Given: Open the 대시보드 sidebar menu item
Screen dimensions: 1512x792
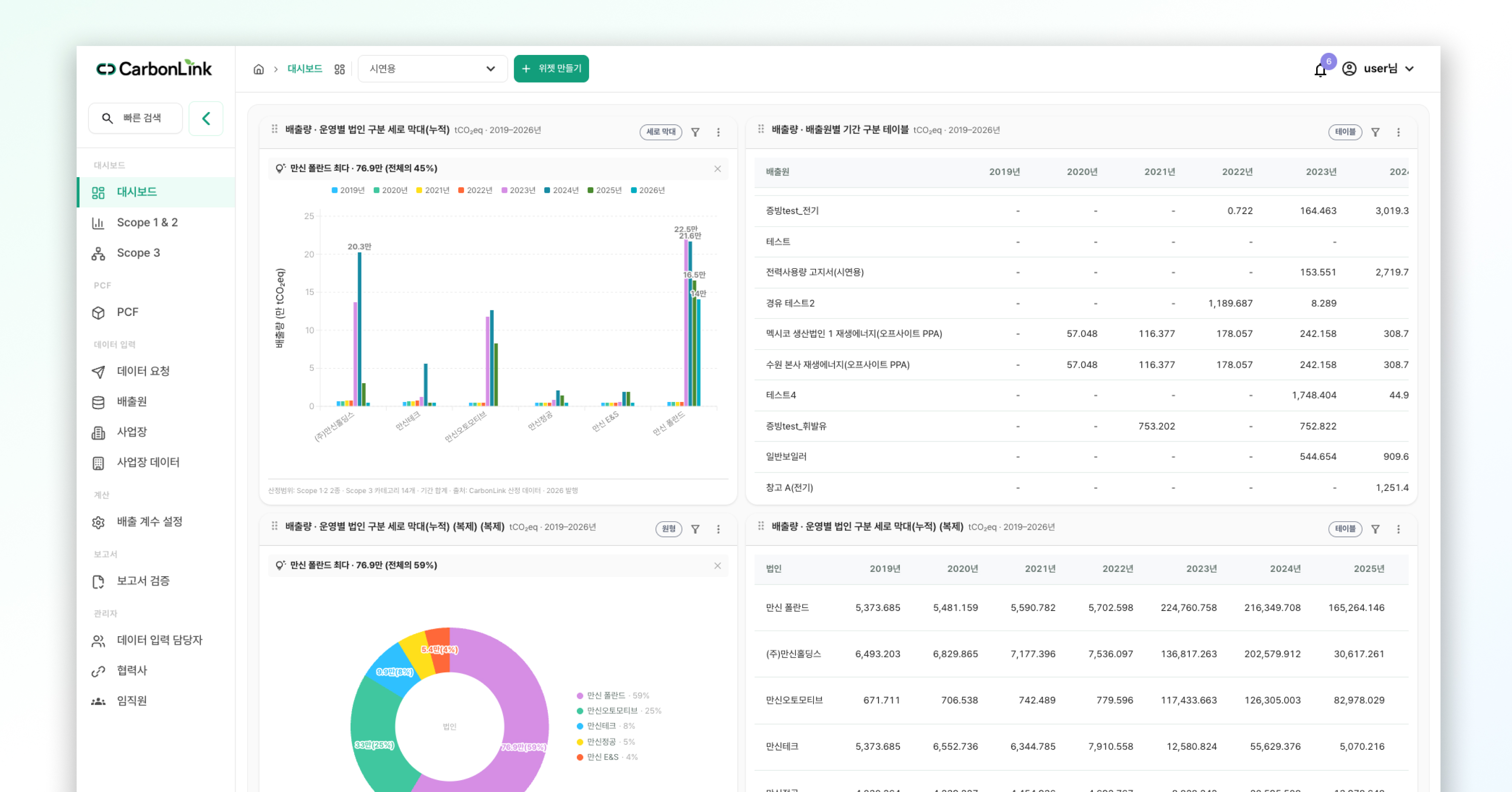Looking at the screenshot, I should pos(156,192).
